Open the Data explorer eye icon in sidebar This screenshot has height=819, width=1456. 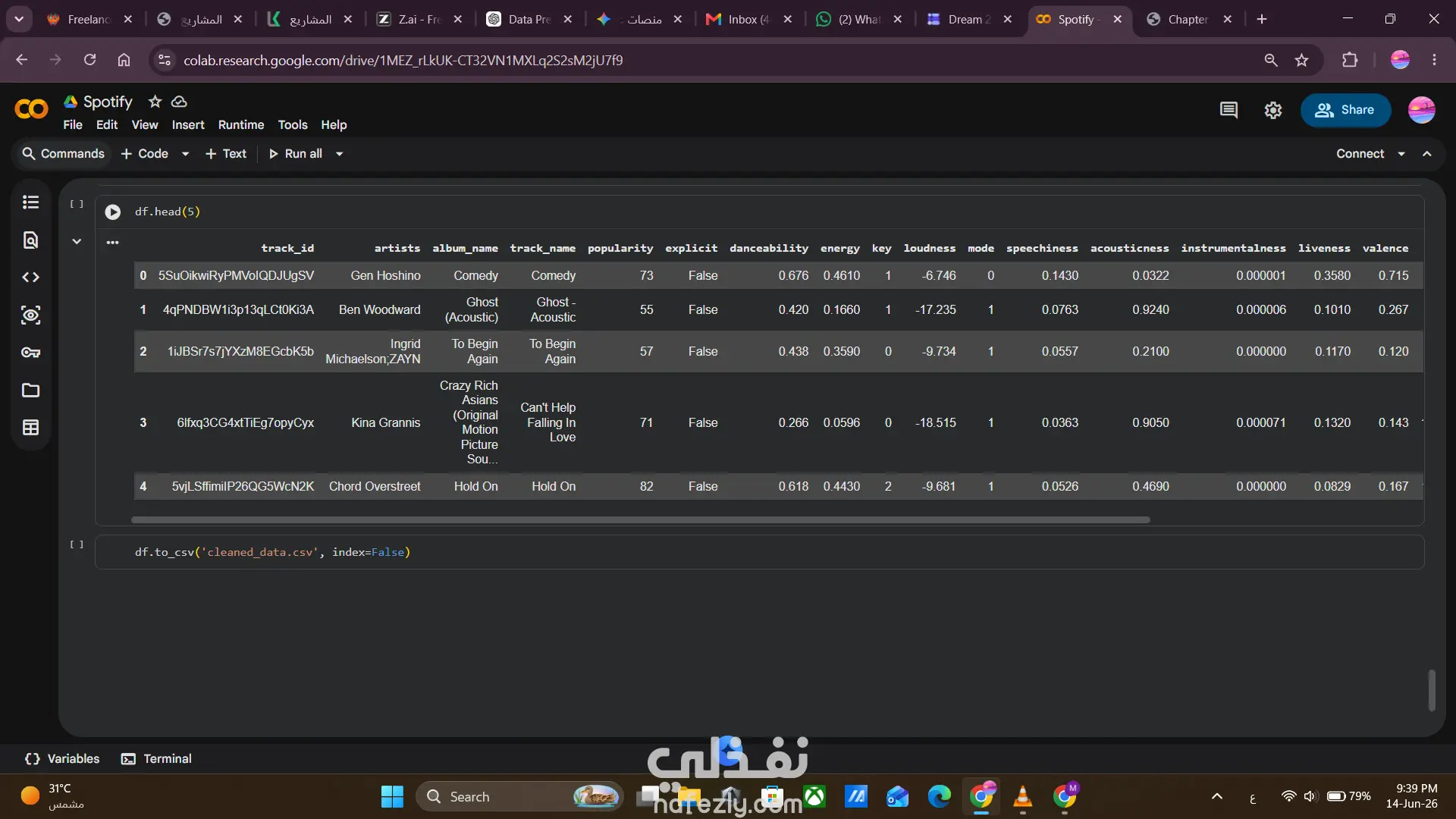[x=30, y=315]
